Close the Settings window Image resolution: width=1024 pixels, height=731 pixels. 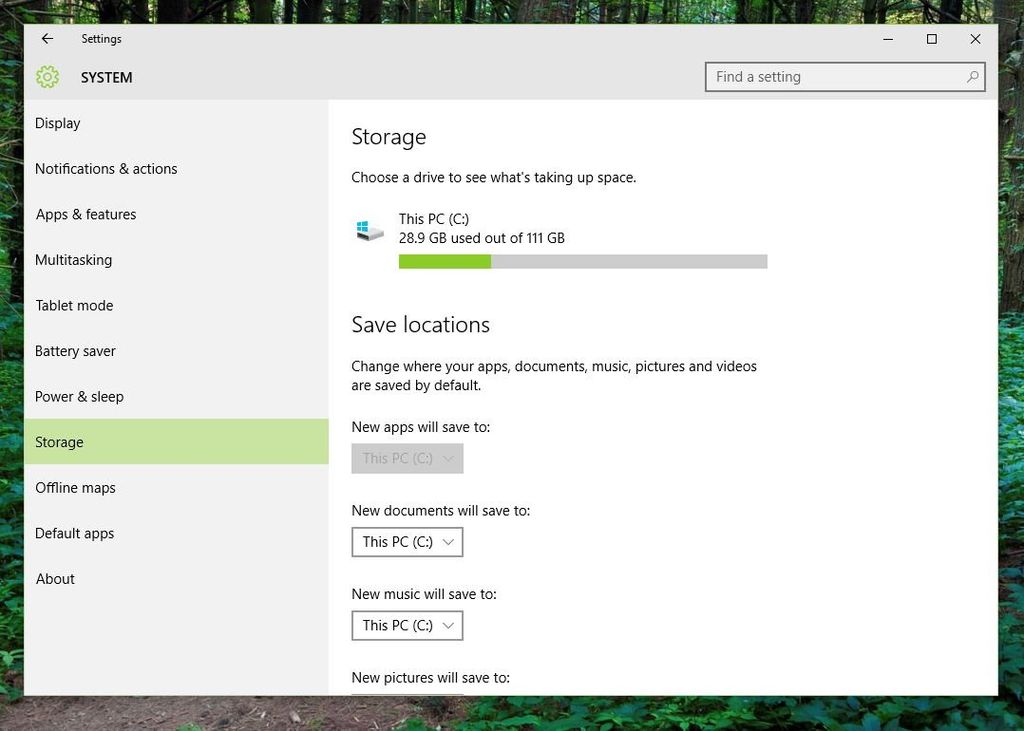click(x=975, y=39)
